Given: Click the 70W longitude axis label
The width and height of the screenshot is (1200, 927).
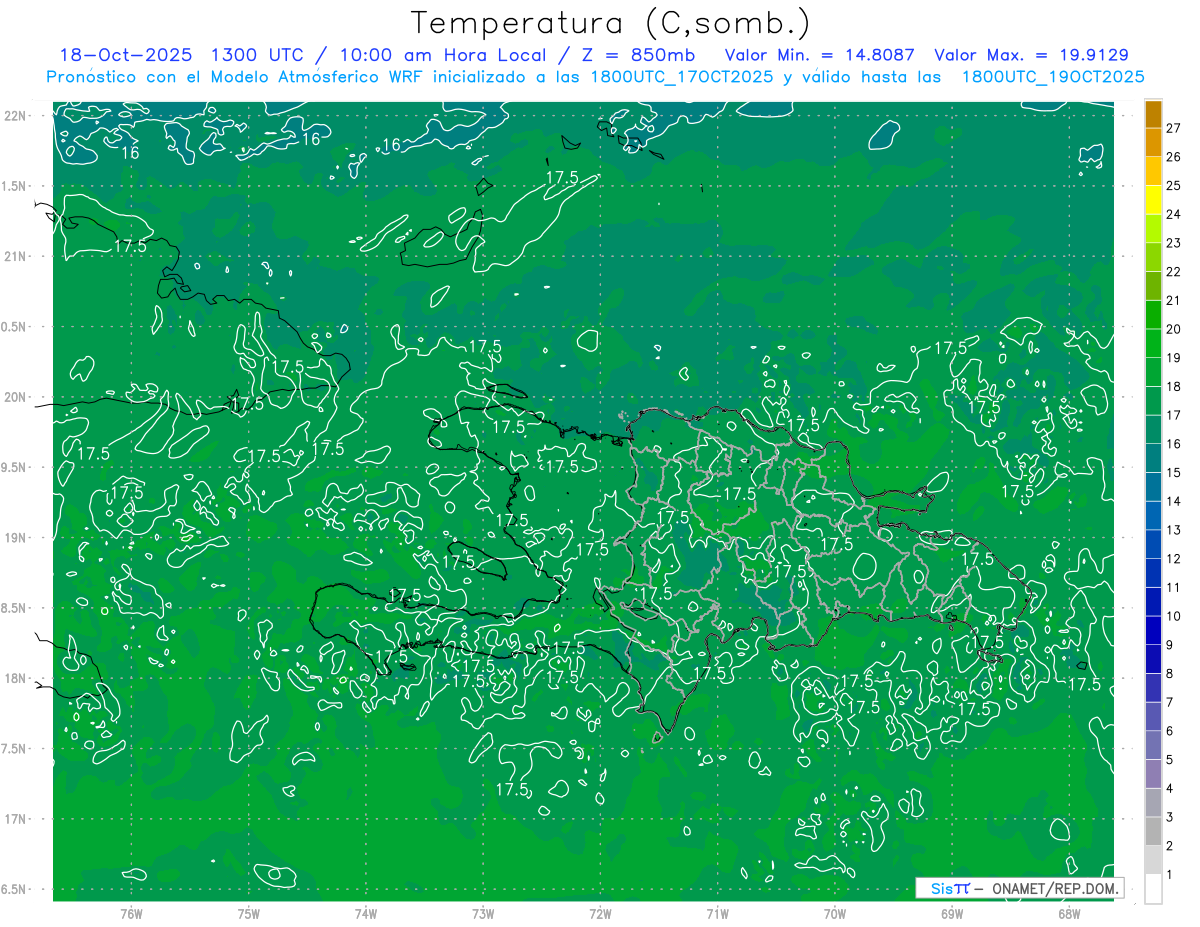Looking at the screenshot, I should pos(835,914).
